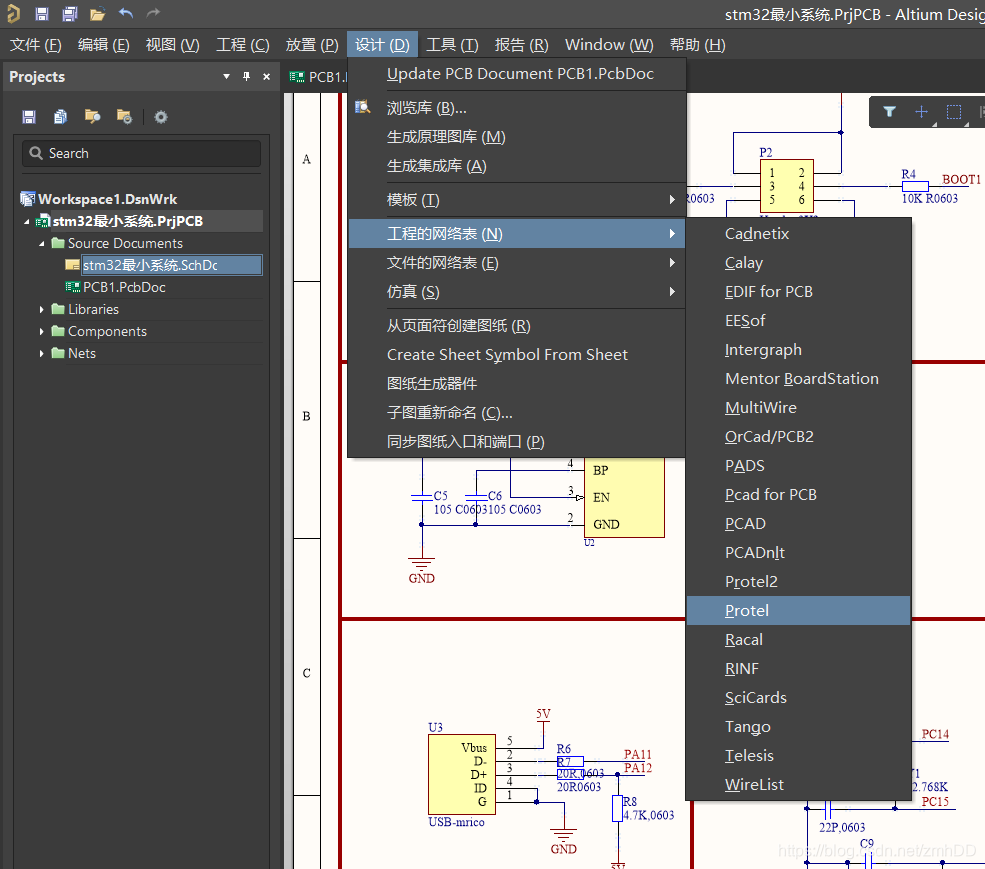Expand the Nets tree node
Screen dimensions: 985x869
tap(42, 354)
